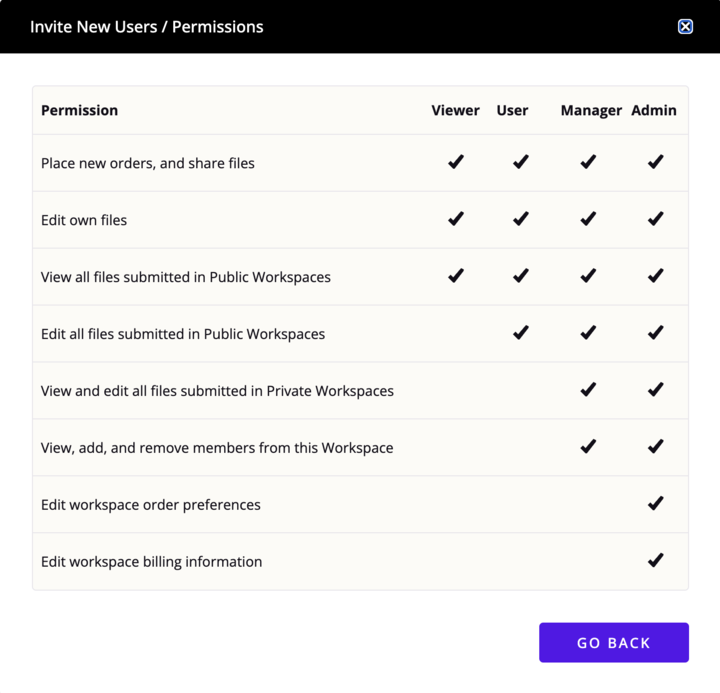The width and height of the screenshot is (720, 693).
Task: Click the GO BACK button
Action: (x=613, y=642)
